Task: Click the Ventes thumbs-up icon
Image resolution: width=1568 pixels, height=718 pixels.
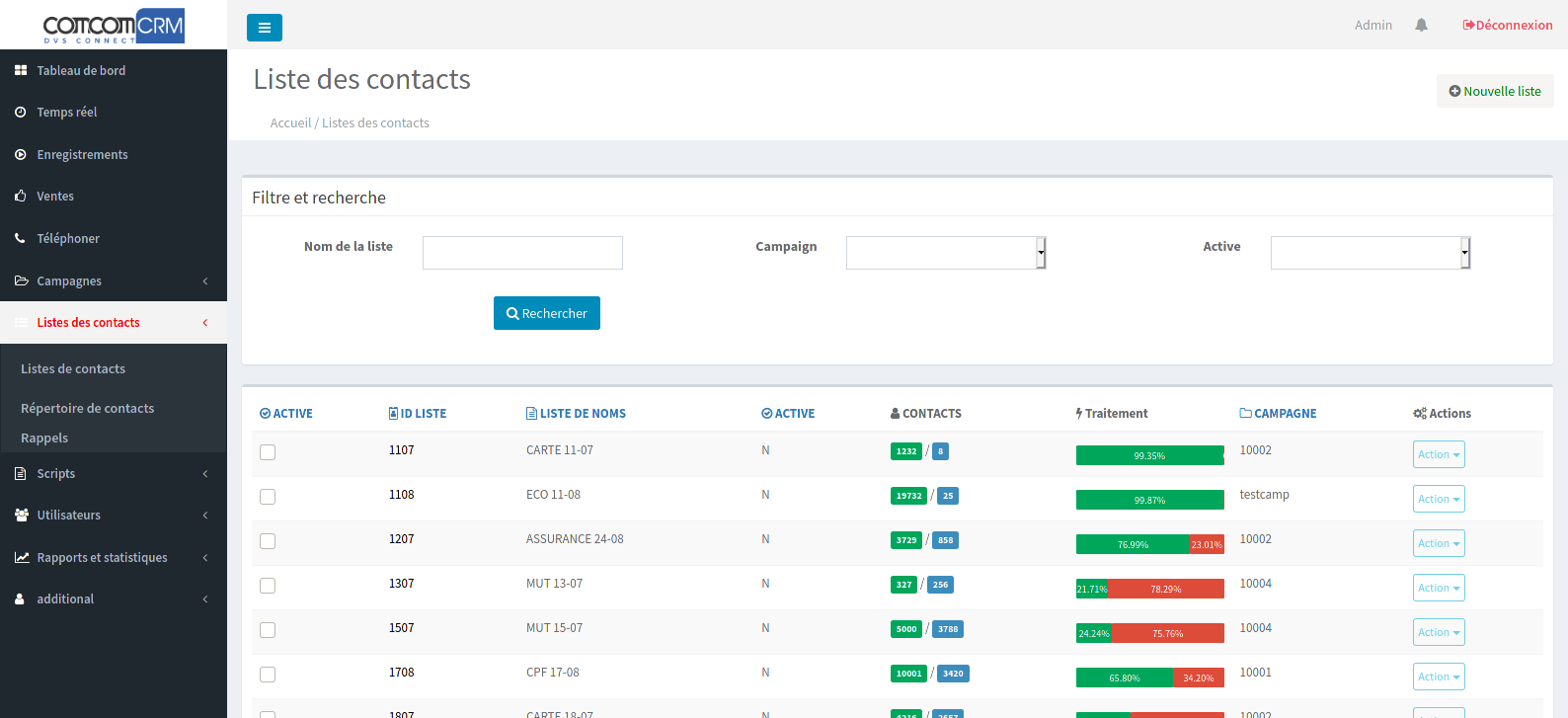Action: tap(21, 197)
